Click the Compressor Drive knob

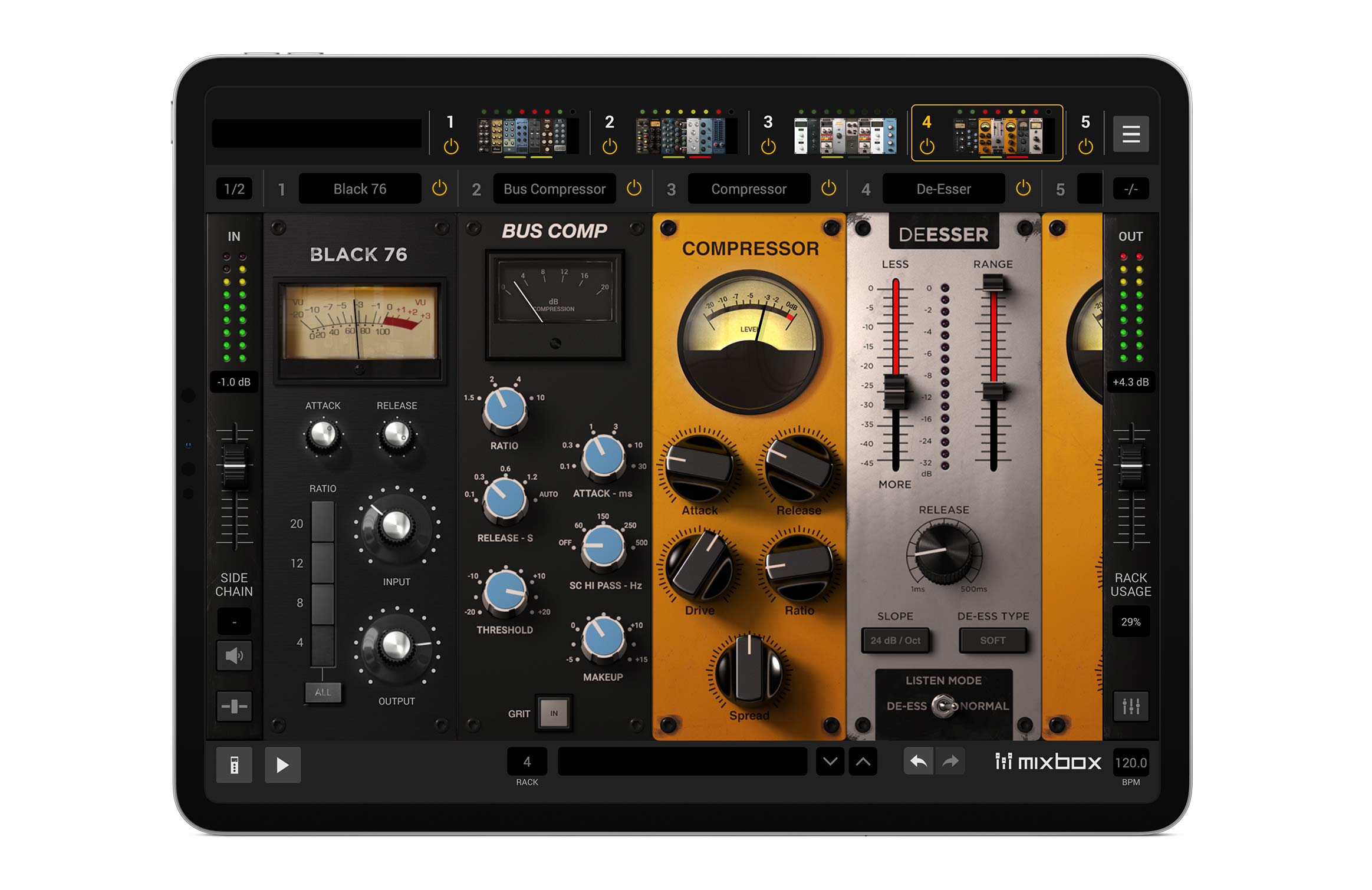[699, 567]
